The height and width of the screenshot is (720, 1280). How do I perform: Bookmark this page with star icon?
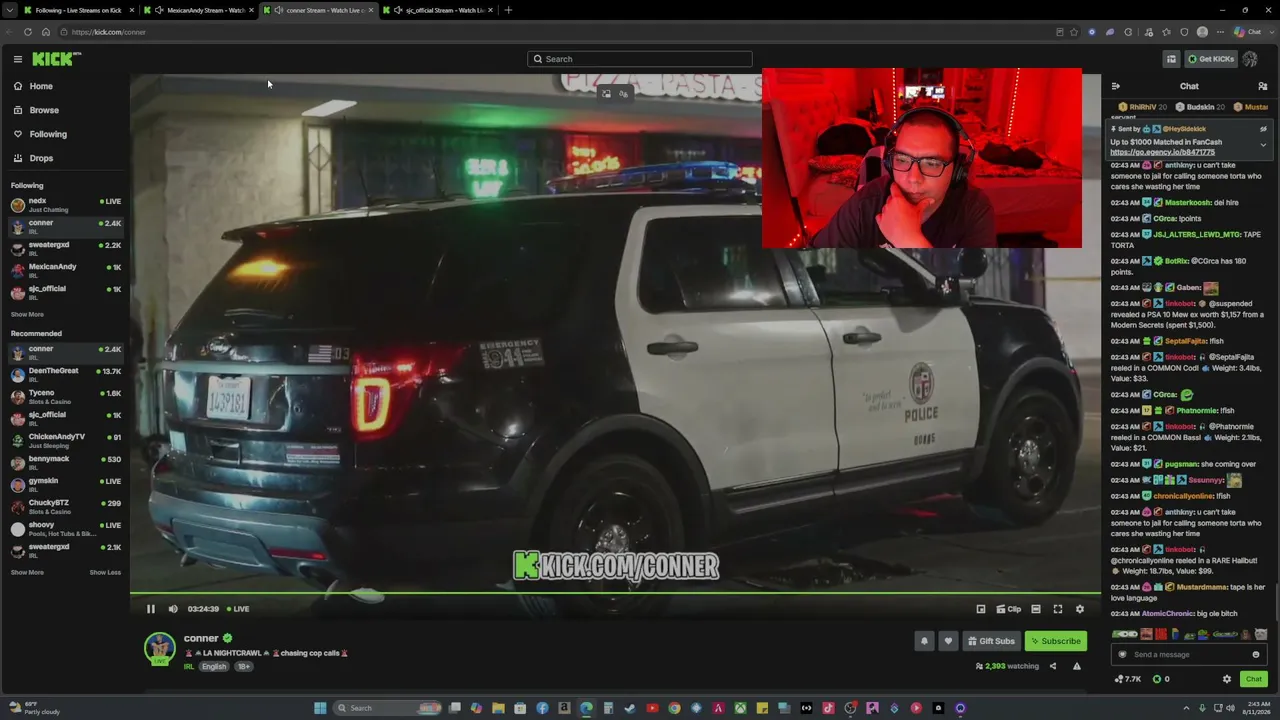click(1074, 32)
